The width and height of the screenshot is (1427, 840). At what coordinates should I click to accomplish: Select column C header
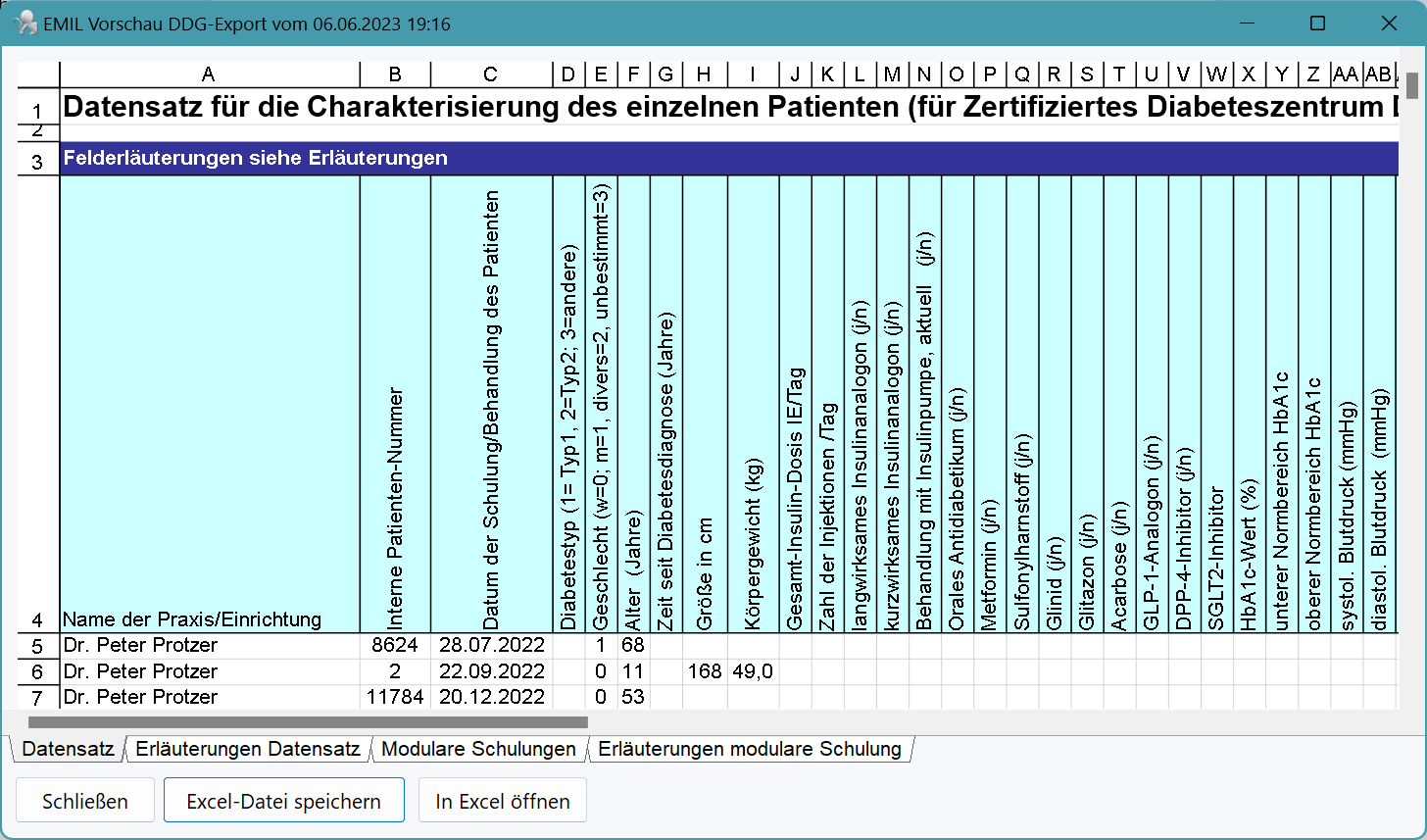tap(490, 74)
